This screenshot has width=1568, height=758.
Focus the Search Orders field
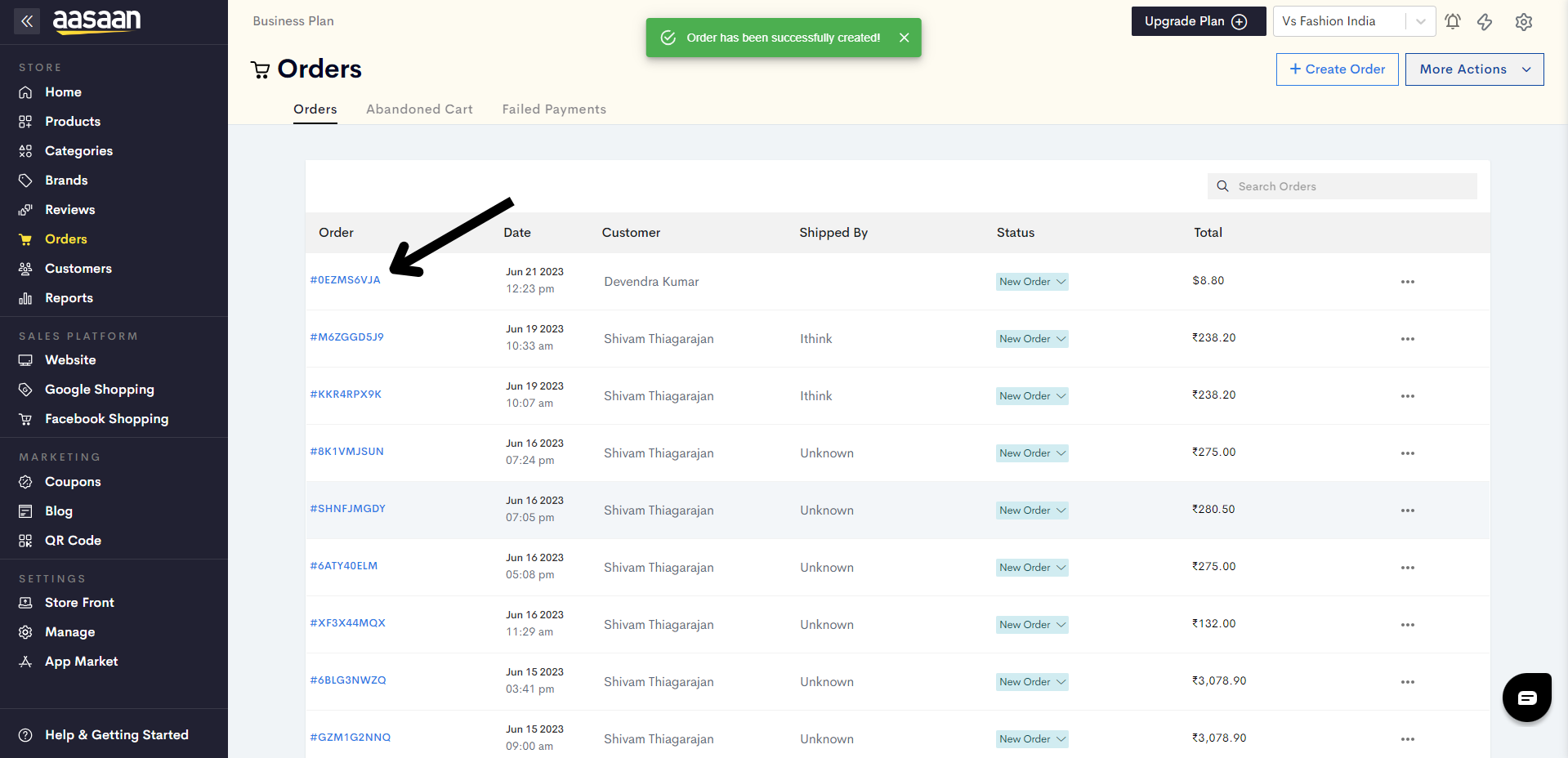(1342, 186)
